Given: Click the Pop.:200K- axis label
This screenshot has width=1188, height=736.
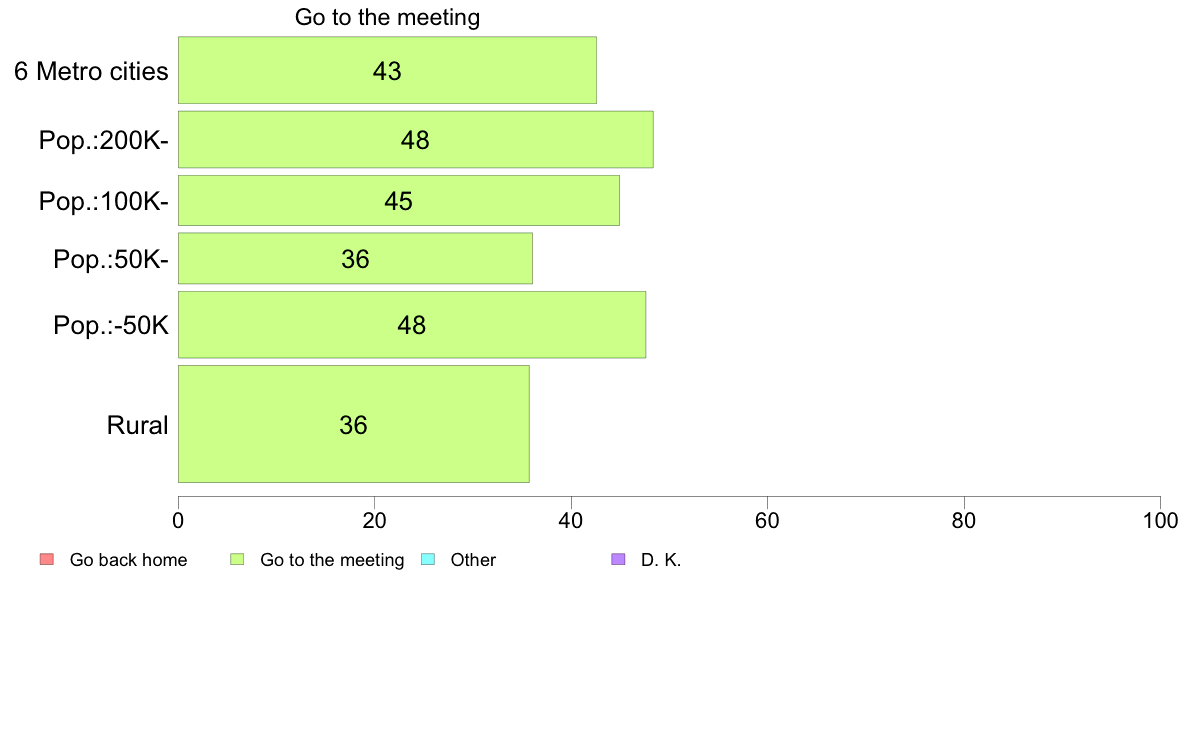Looking at the screenshot, I should pyautogui.click(x=104, y=140).
